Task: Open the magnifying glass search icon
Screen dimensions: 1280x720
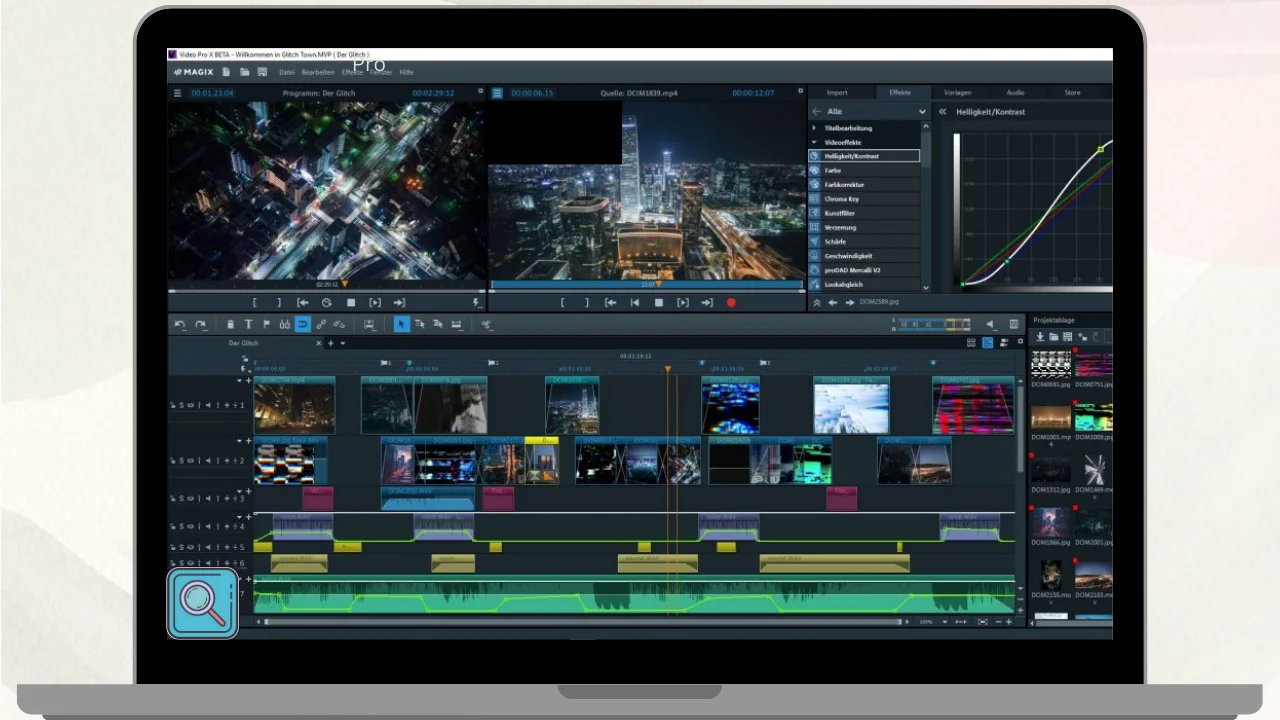Action: 203,603
